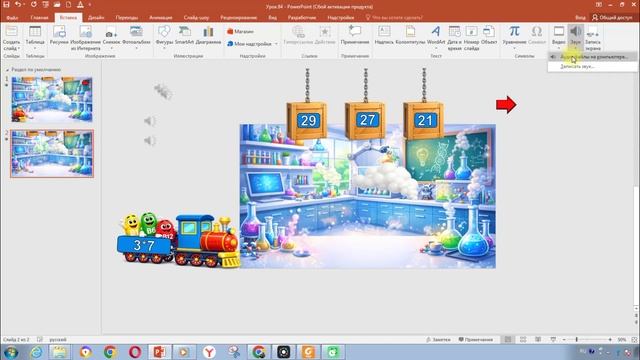Insert a text box (Надпись)
Image resolution: width=640 pixels, height=360 pixels.
click(384, 35)
